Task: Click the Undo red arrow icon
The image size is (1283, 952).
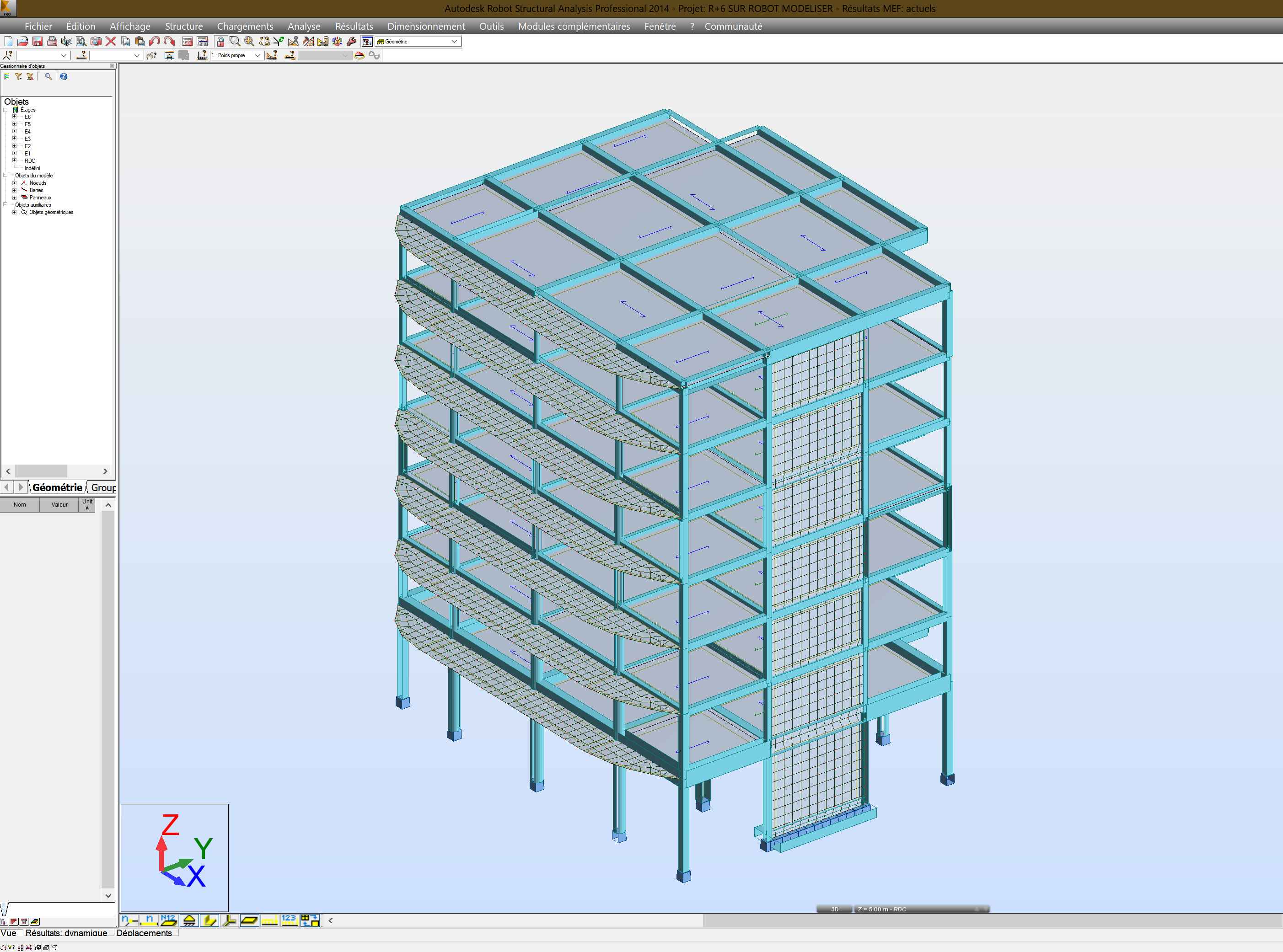Action: 154,42
